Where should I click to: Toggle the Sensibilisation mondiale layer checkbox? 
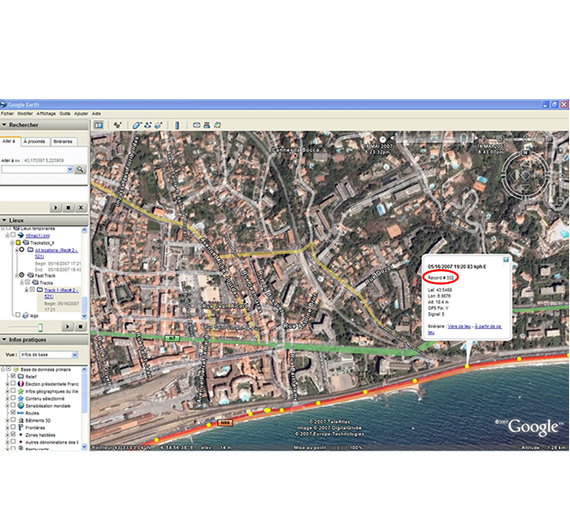13,405
